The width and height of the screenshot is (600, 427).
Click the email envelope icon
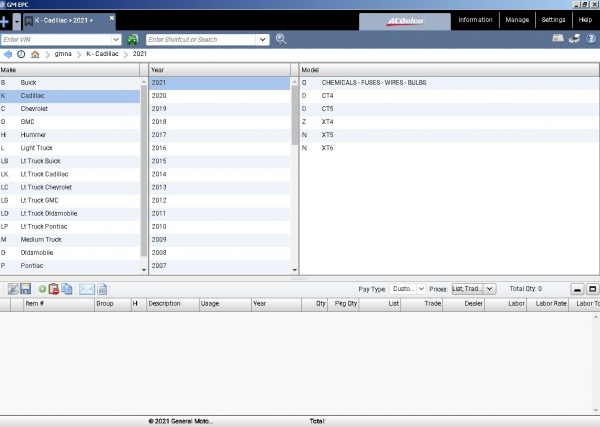click(86, 289)
